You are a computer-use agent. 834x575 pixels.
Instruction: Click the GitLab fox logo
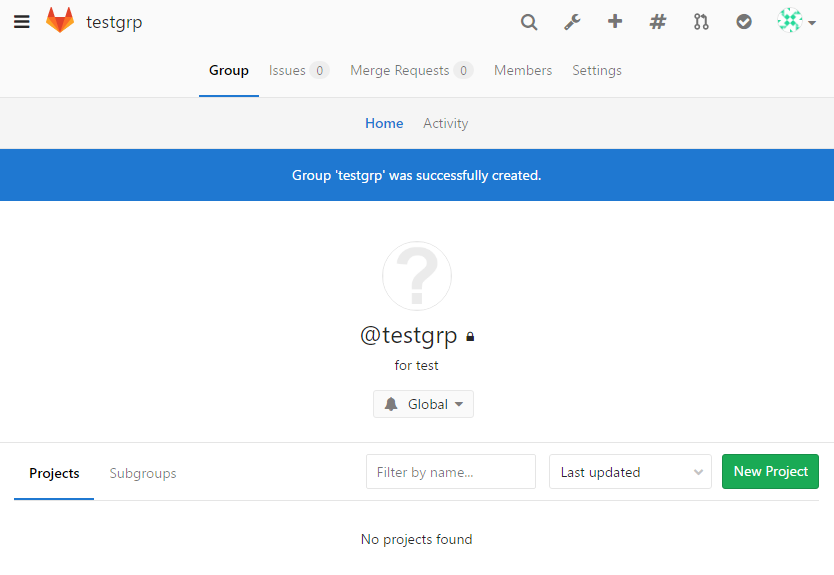[60, 20]
